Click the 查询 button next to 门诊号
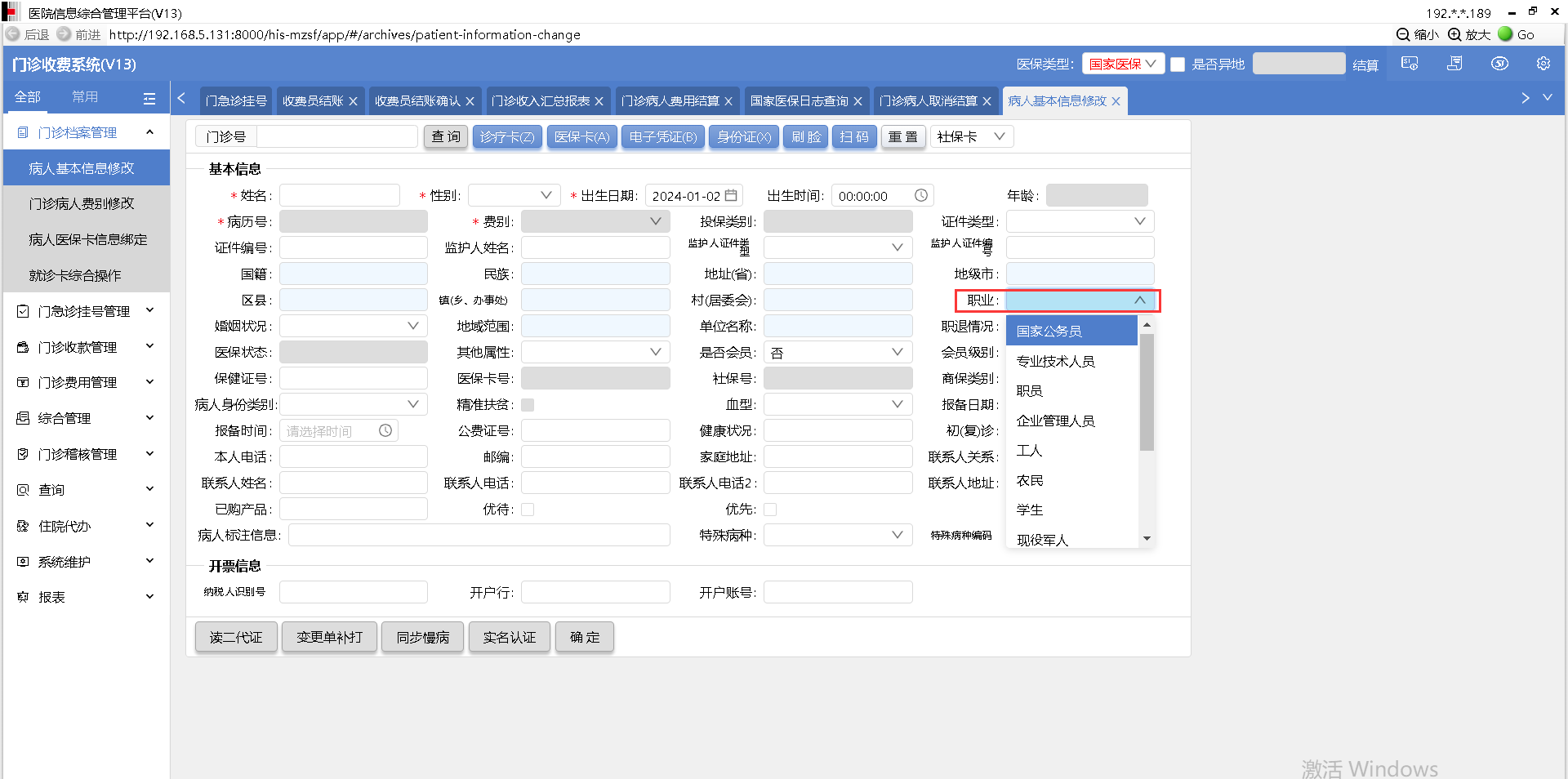 (x=446, y=136)
